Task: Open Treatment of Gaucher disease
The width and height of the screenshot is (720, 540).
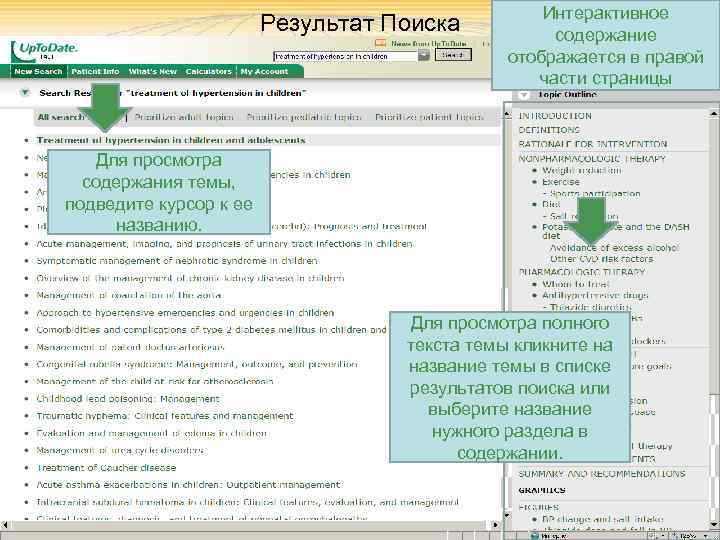Action: point(106,468)
